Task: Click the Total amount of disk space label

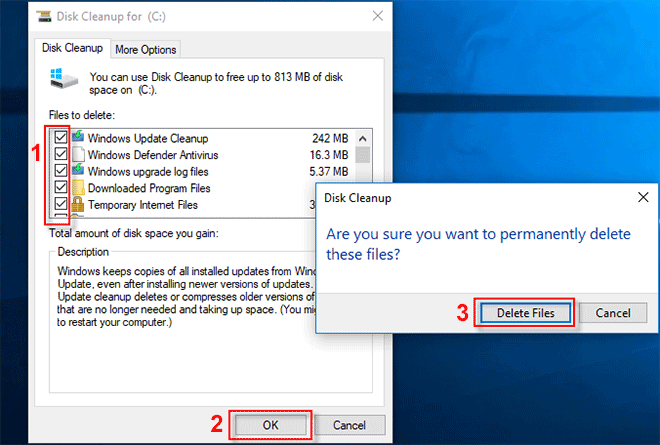Action: pos(134,233)
